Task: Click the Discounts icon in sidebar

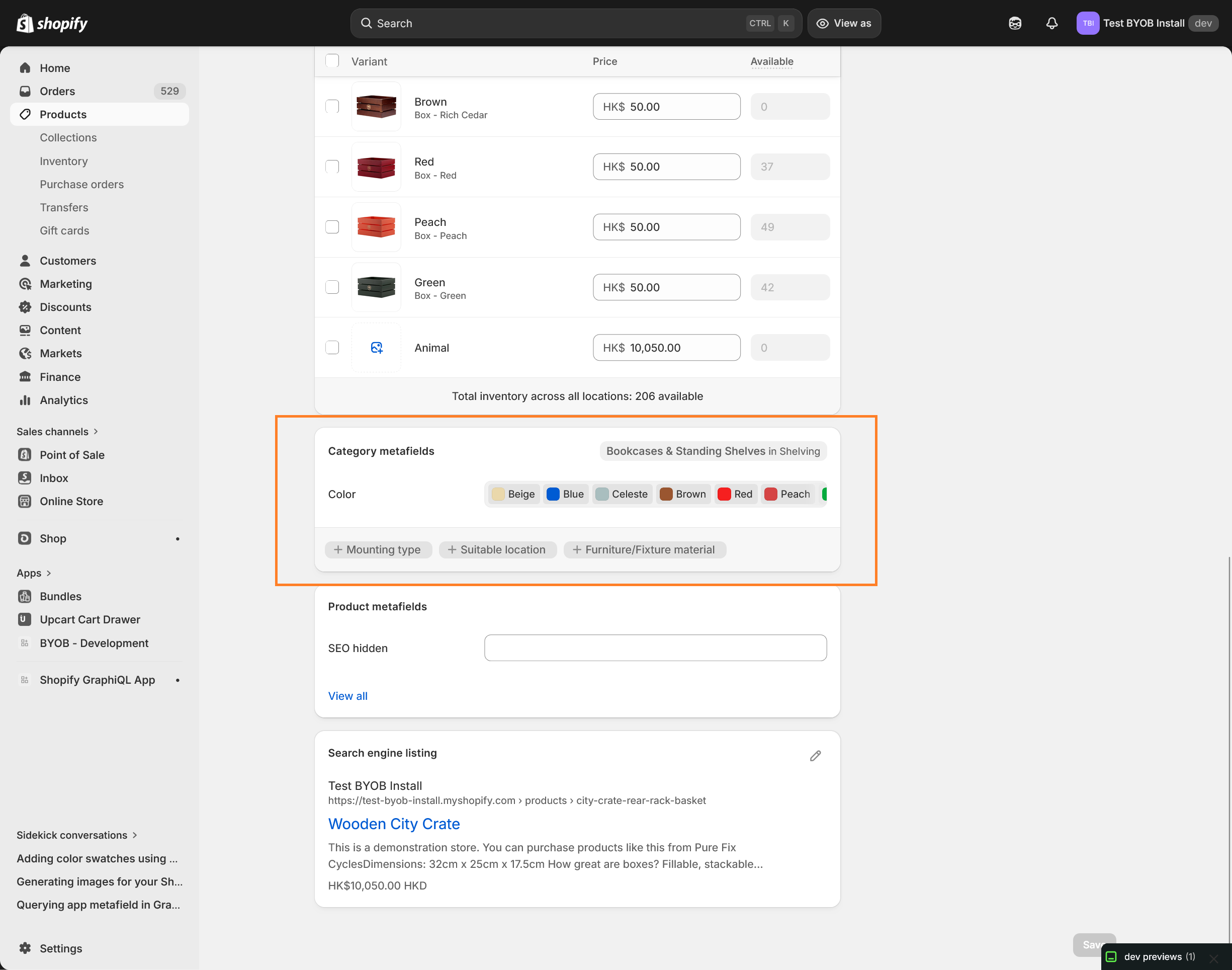Action: (25, 307)
